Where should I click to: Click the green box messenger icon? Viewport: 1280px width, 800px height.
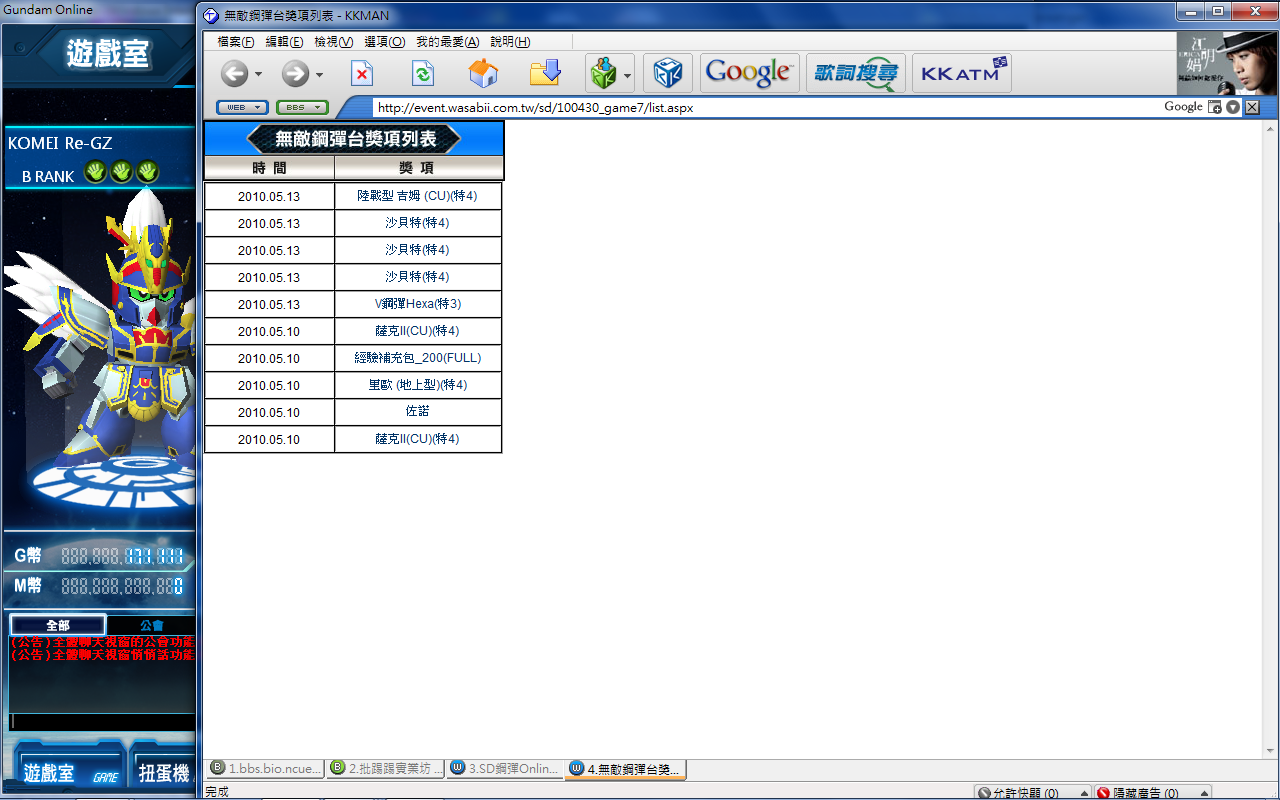(x=603, y=74)
